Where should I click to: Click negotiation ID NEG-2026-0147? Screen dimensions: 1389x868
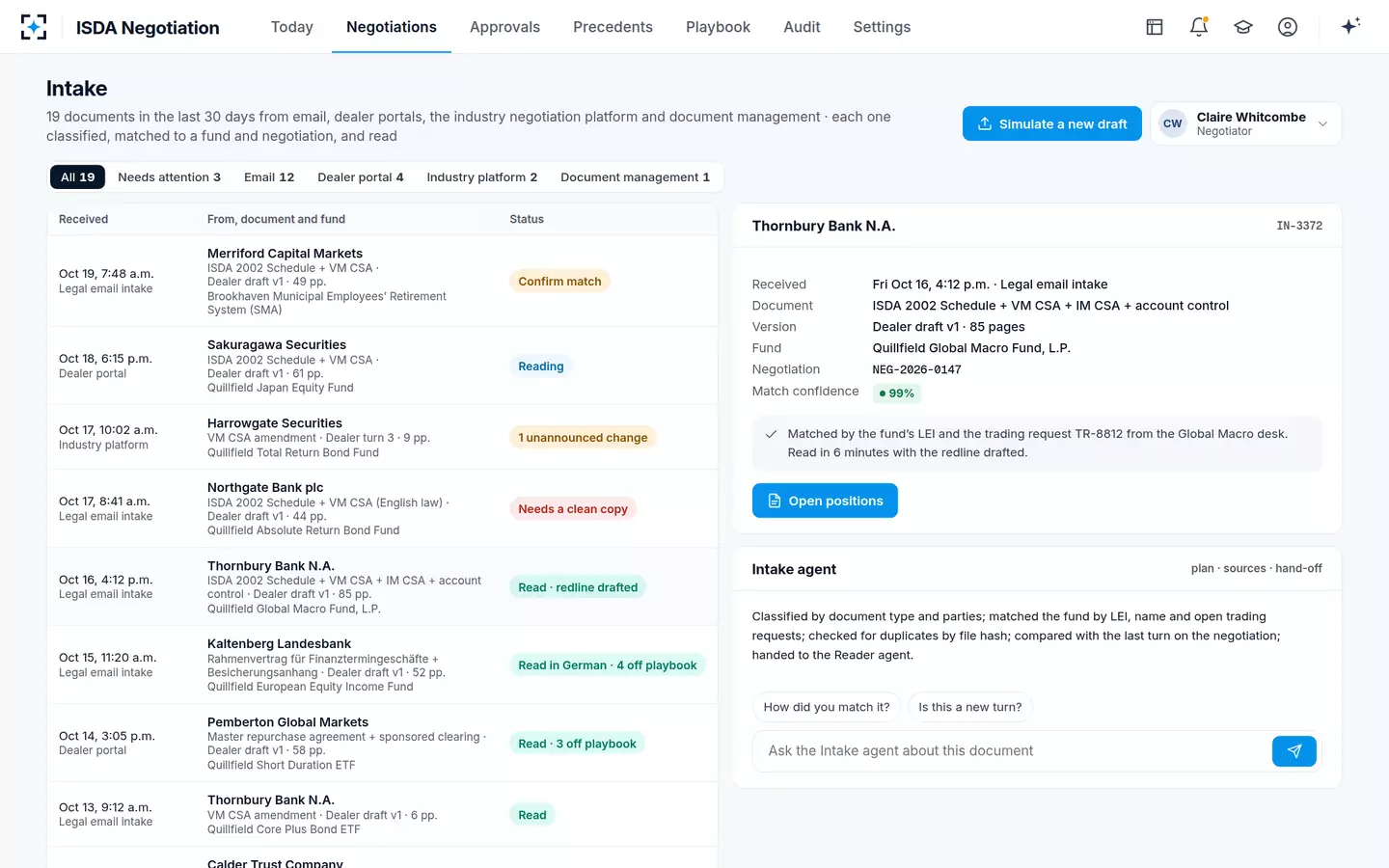point(916,369)
